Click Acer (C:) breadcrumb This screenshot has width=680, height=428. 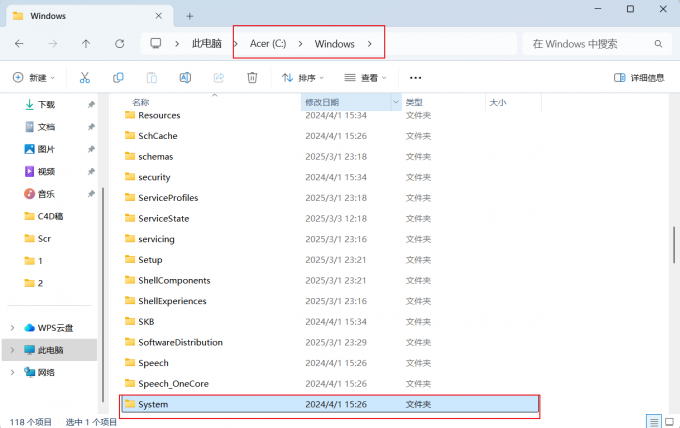(x=268, y=44)
